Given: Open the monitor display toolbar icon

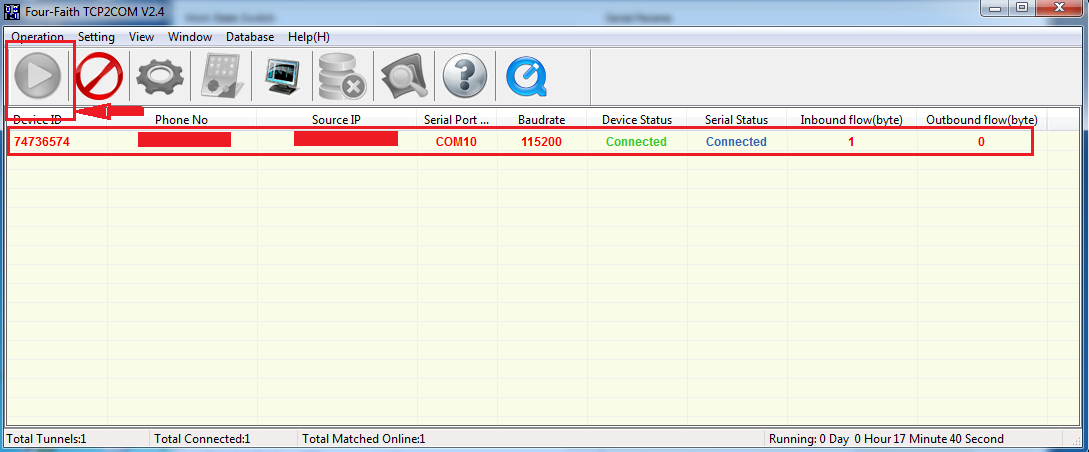Looking at the screenshot, I should 283,75.
